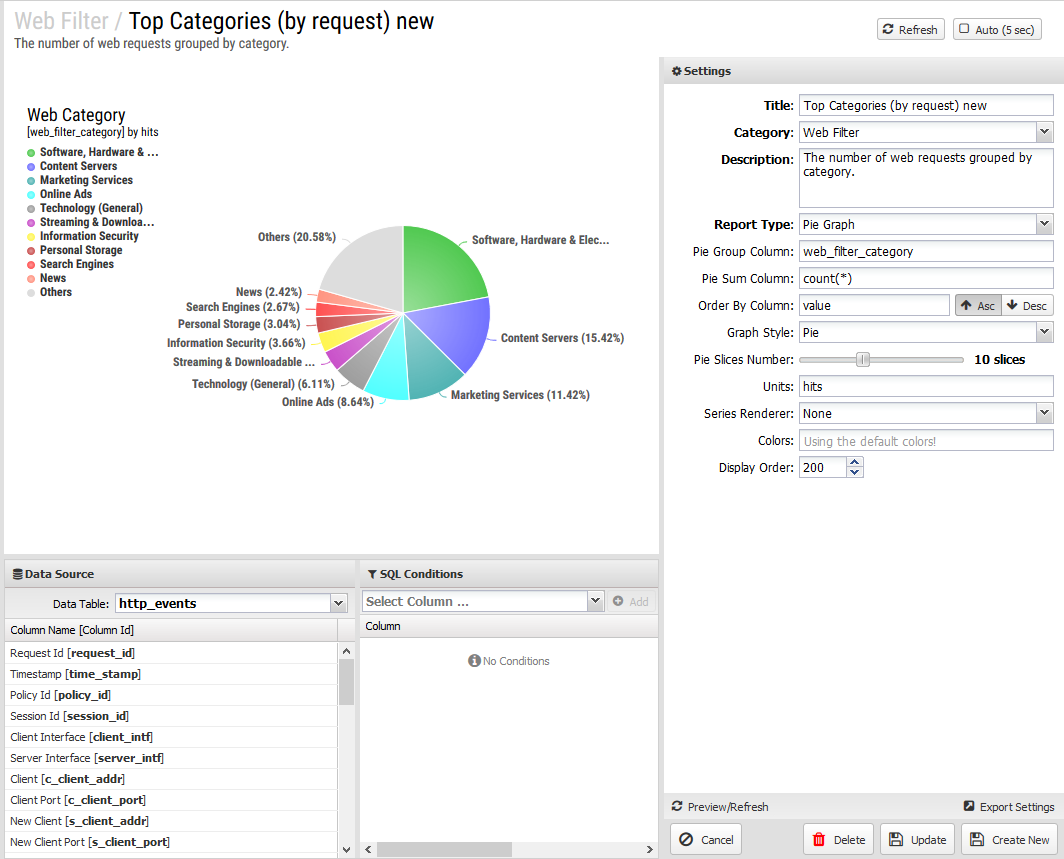Screen dimensions: 1064x859
Task: Select Request Id [request_id] row
Action: 171,653
